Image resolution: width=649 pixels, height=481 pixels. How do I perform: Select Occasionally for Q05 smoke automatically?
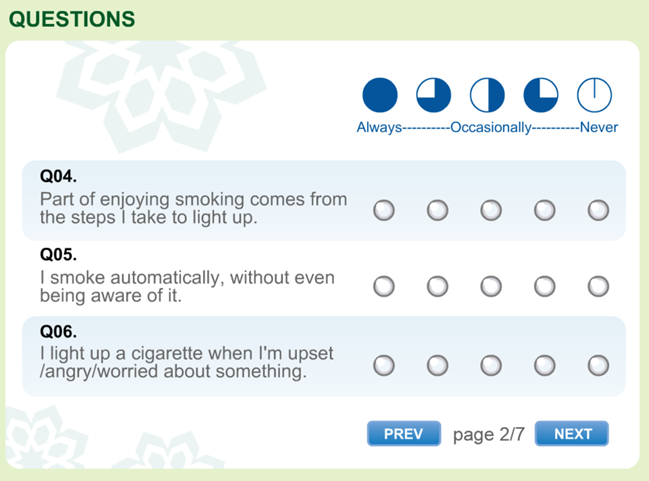(x=491, y=286)
